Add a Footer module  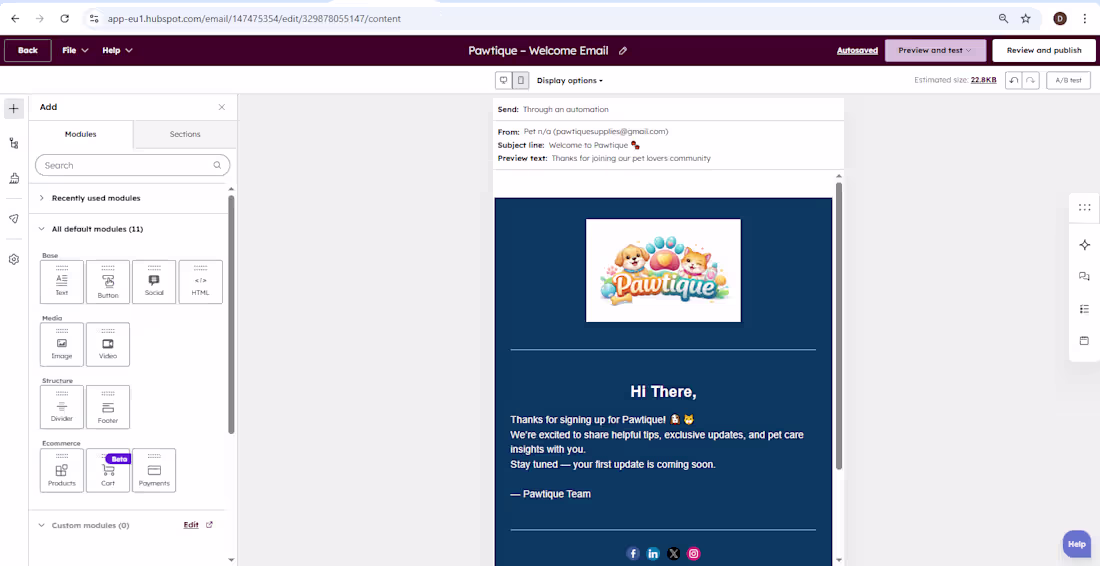(108, 407)
